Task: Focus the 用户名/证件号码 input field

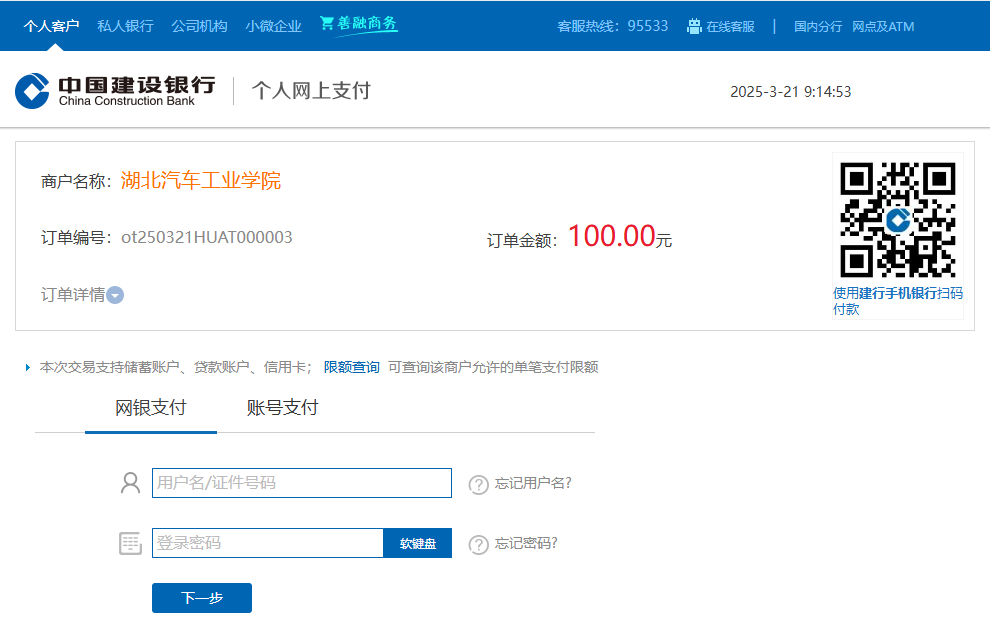Action: click(x=302, y=483)
